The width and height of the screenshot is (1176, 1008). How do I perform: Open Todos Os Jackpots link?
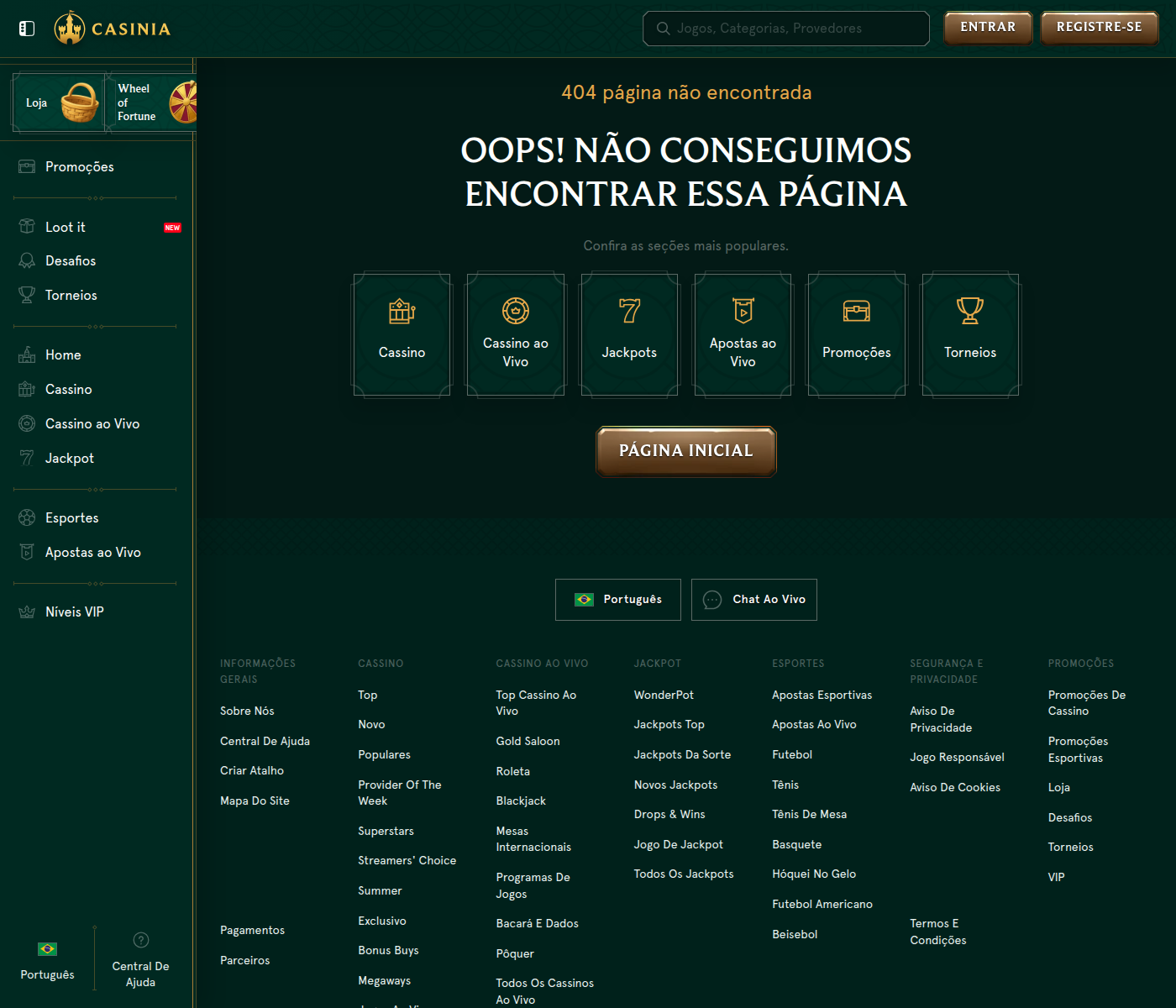(684, 874)
